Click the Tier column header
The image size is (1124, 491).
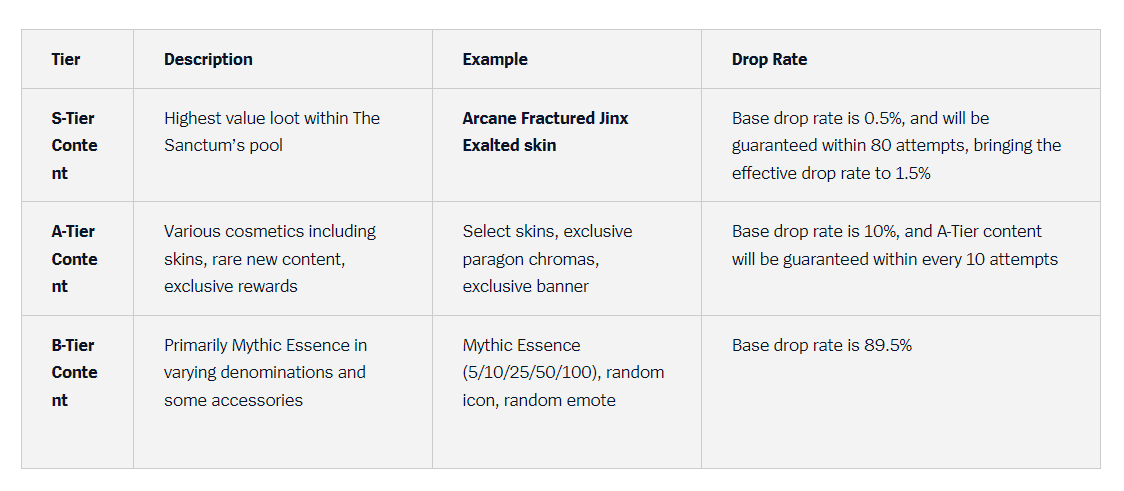[x=66, y=59]
